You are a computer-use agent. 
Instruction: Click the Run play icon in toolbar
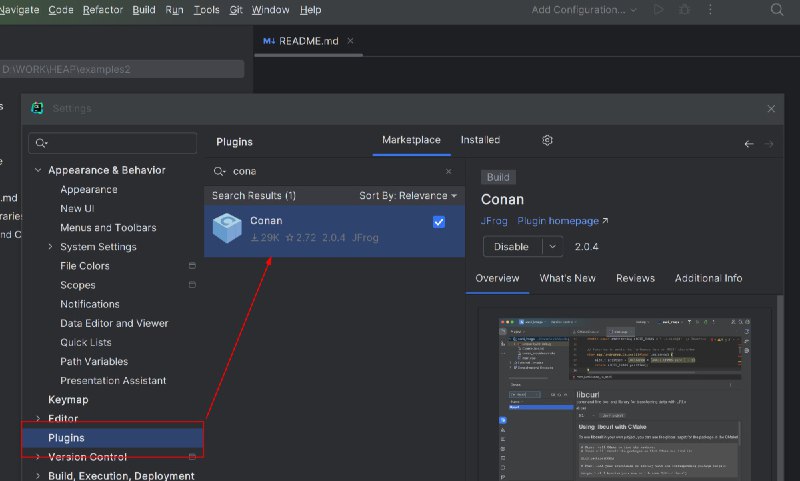tap(659, 10)
